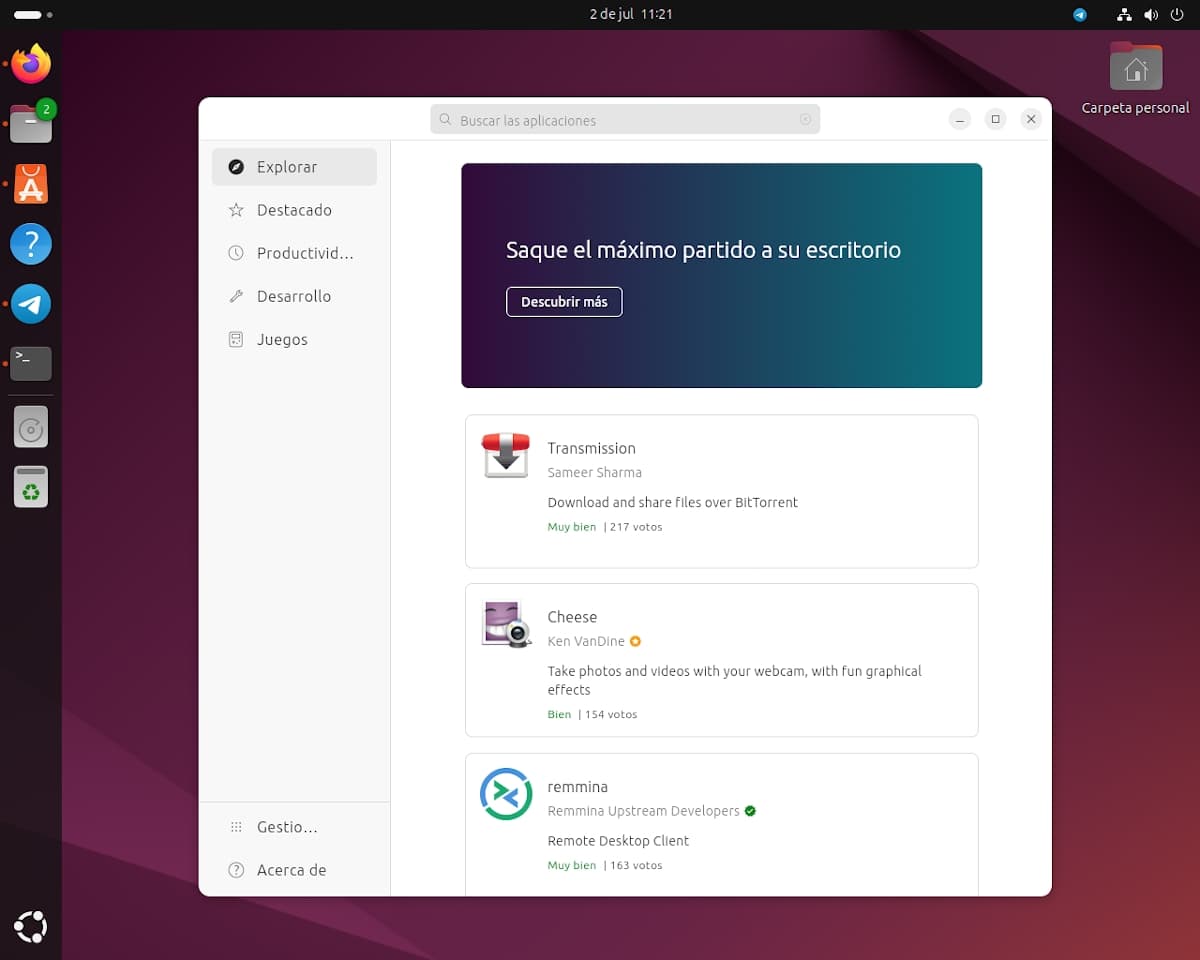1200x960 pixels.
Task: Click the volume icon in top bar
Action: point(1151,15)
